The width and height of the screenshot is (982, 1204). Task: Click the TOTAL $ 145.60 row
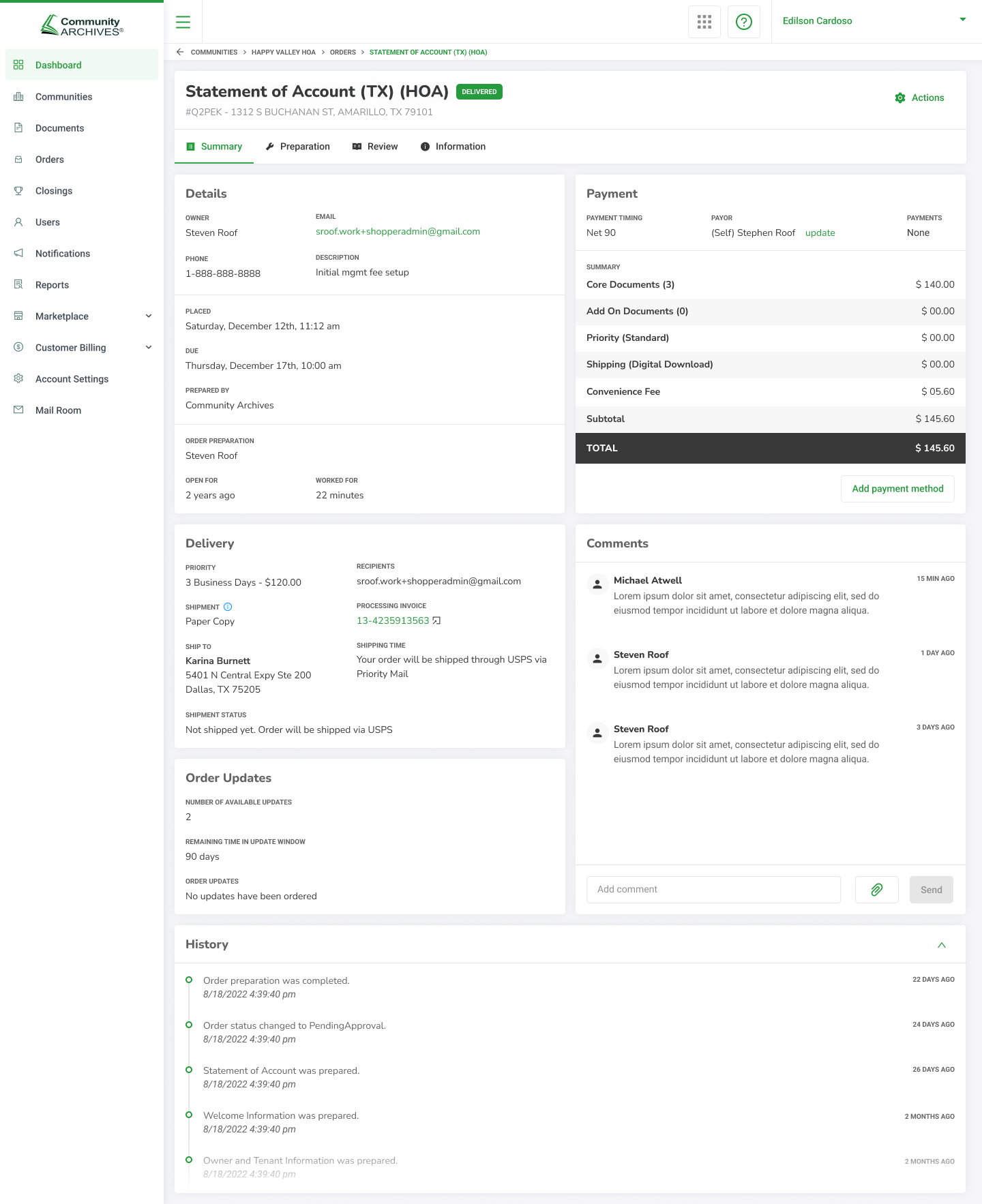tap(771, 449)
